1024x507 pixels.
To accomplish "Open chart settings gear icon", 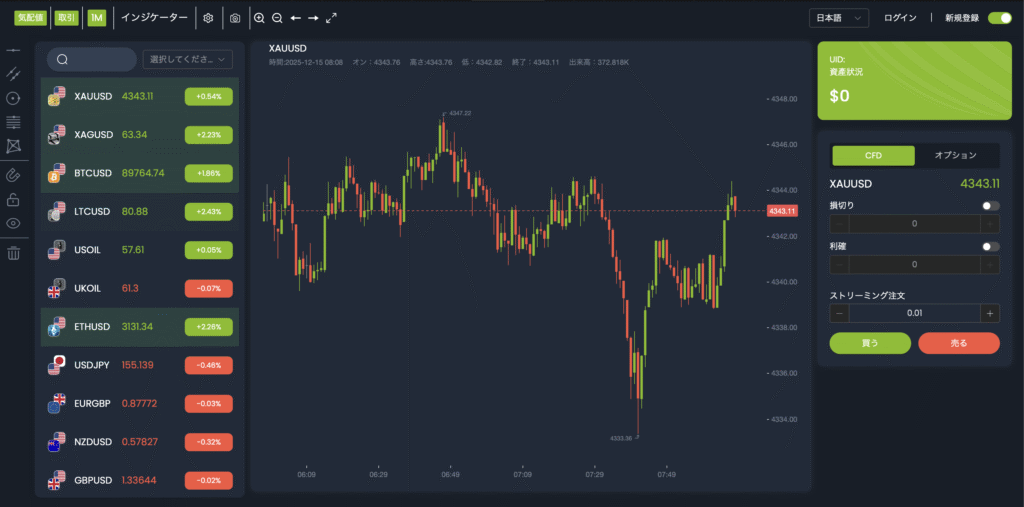I will (x=208, y=18).
